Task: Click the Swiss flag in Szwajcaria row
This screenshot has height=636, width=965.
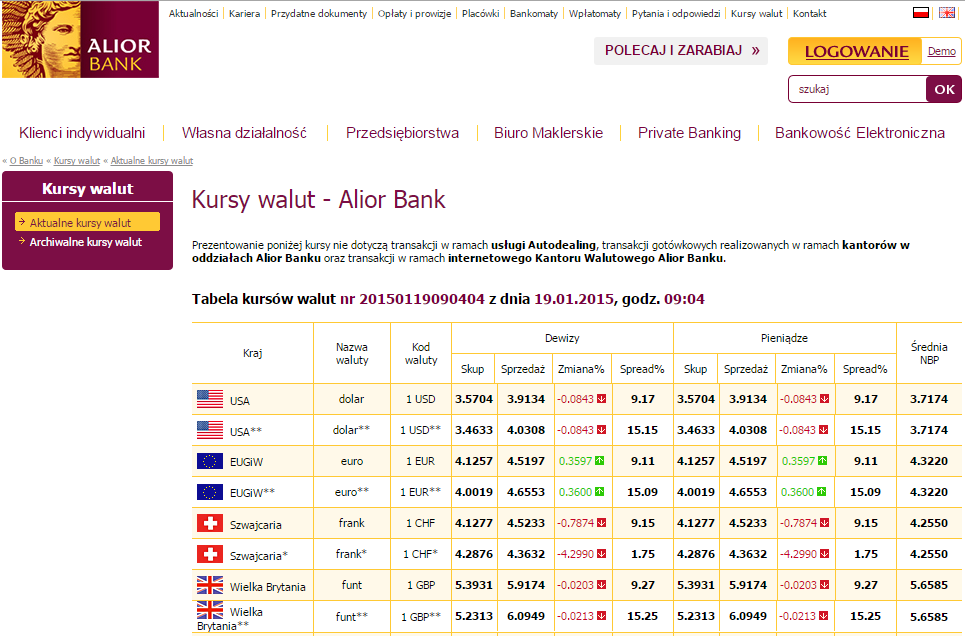Action: [210, 523]
